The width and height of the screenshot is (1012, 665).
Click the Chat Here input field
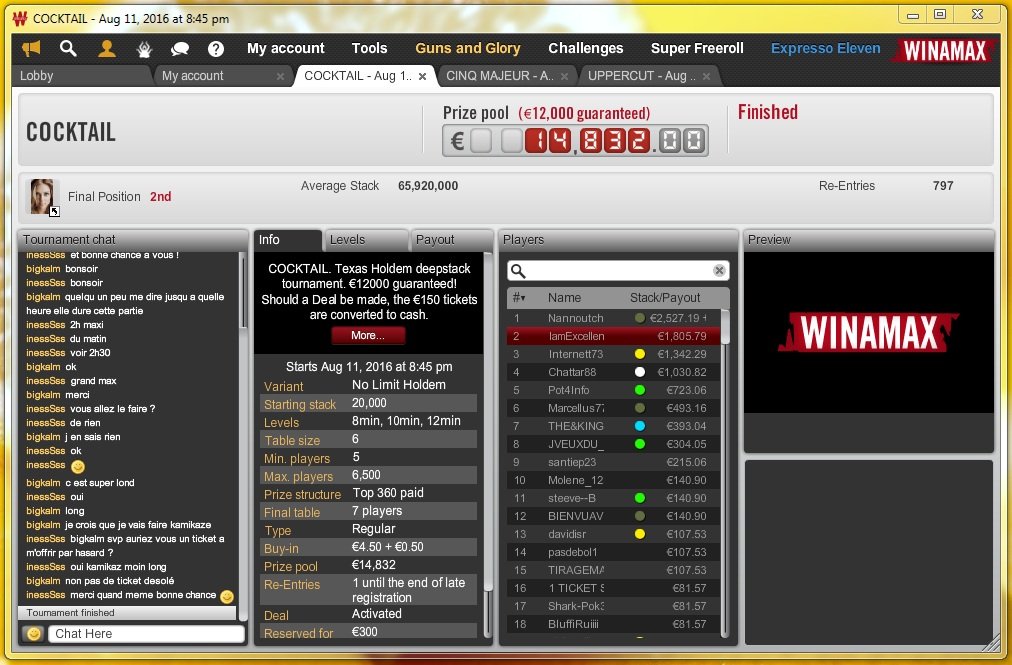click(147, 634)
